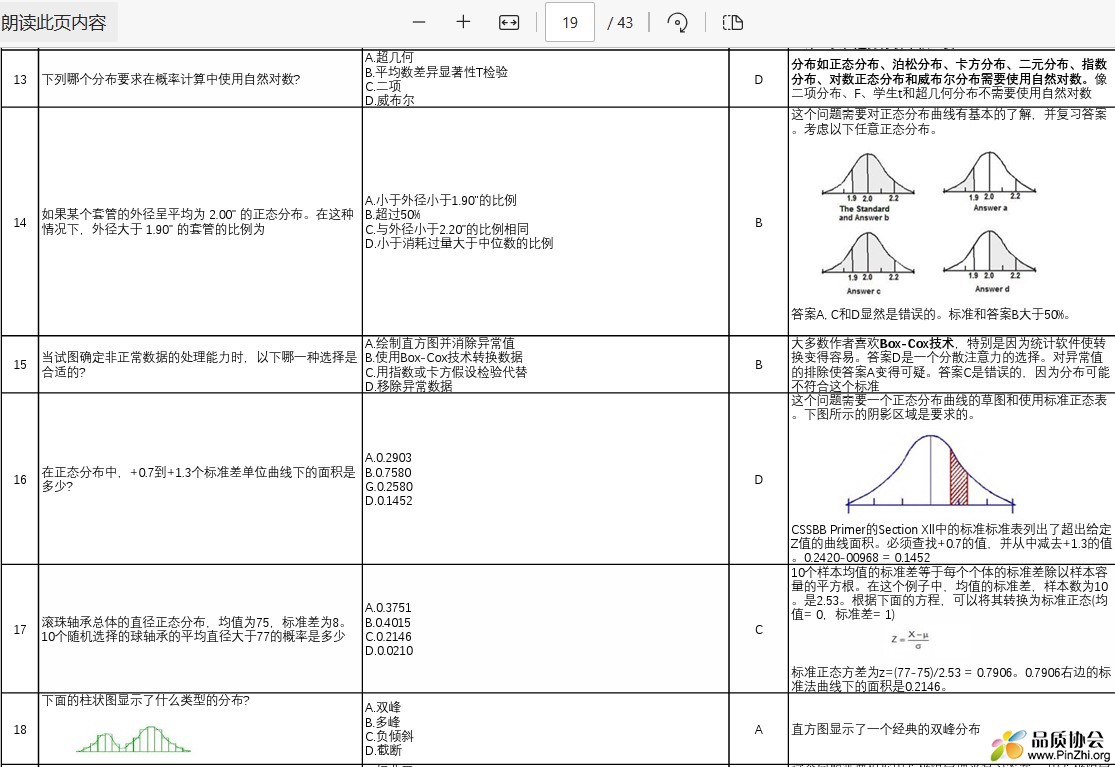This screenshot has width=1115, height=767.
Task: Click row number 15 cell
Action: click(x=20, y=365)
